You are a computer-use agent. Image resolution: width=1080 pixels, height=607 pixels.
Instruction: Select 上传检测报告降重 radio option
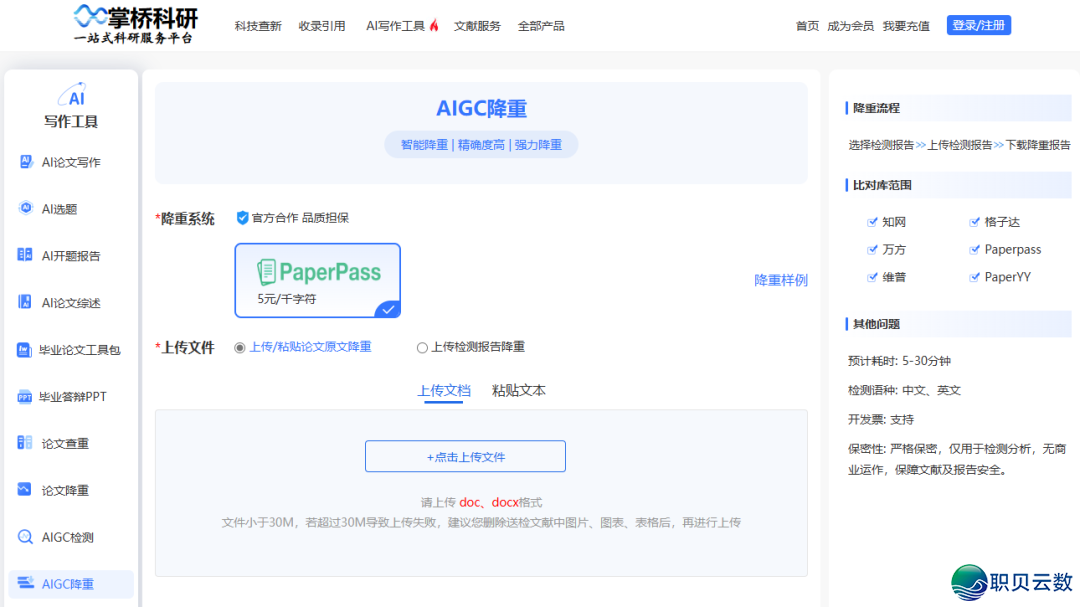tap(422, 347)
